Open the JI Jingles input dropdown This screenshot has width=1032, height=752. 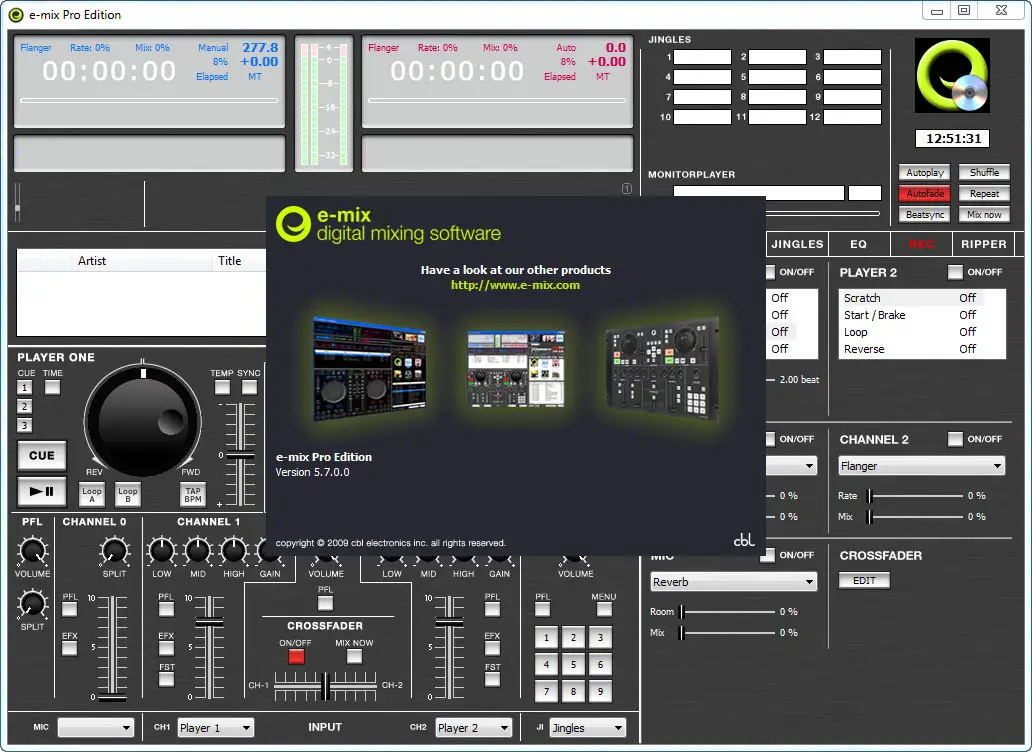point(588,728)
